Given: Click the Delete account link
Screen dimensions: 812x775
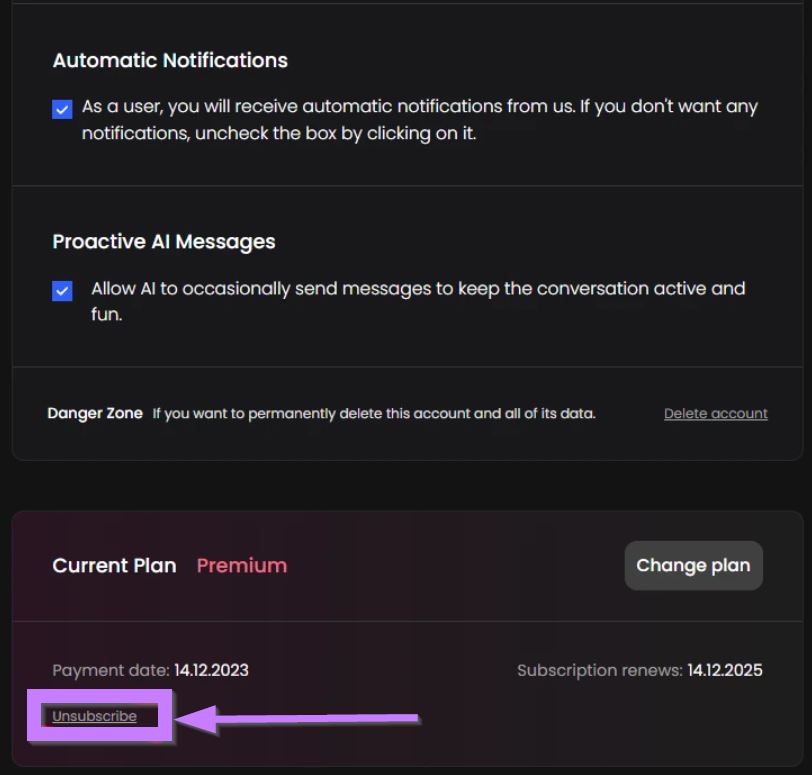Looking at the screenshot, I should click(715, 414).
